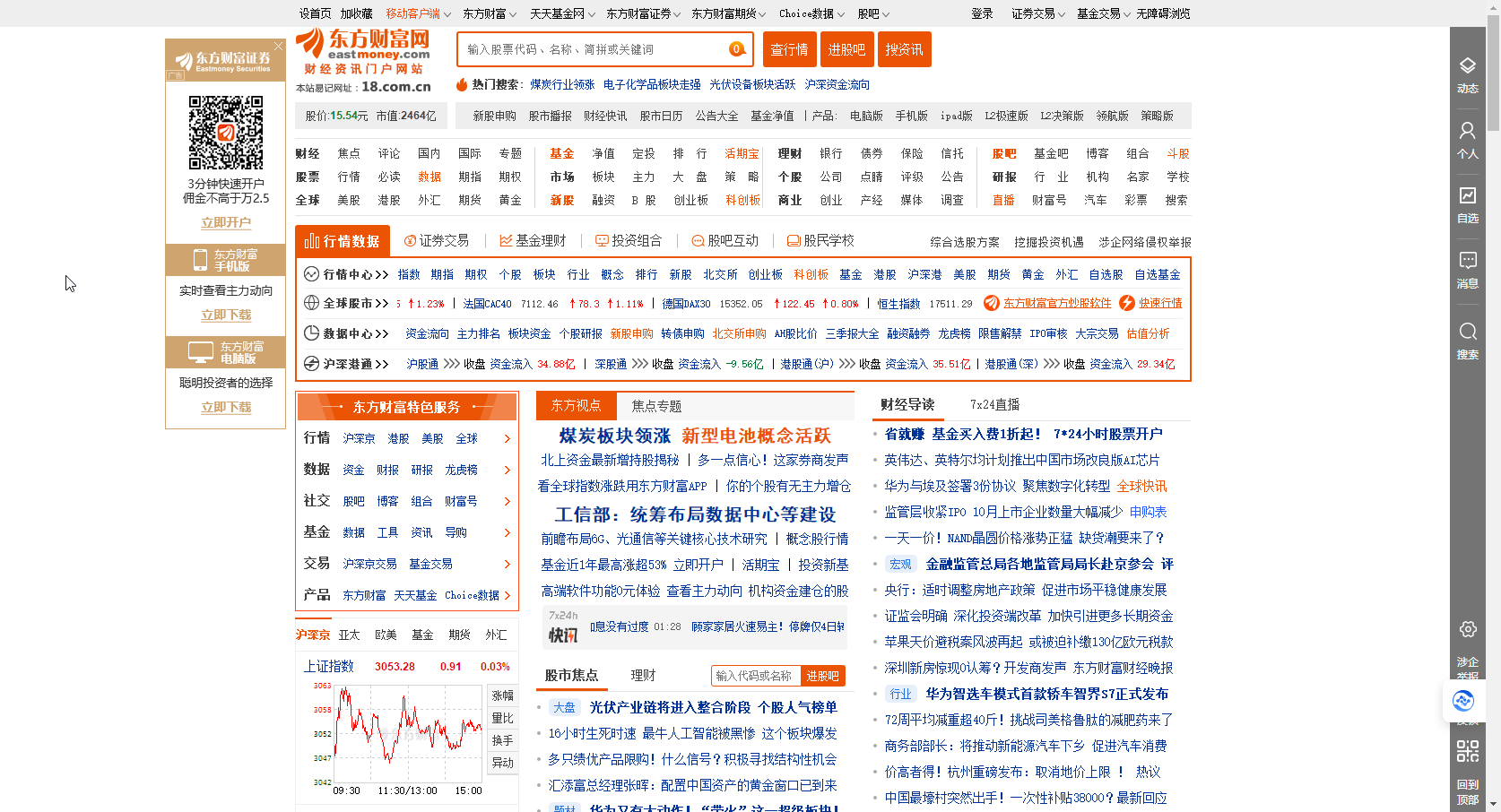Open the QR code icon in sidebar
This screenshot has height=812, width=1501.
tap(1467, 750)
